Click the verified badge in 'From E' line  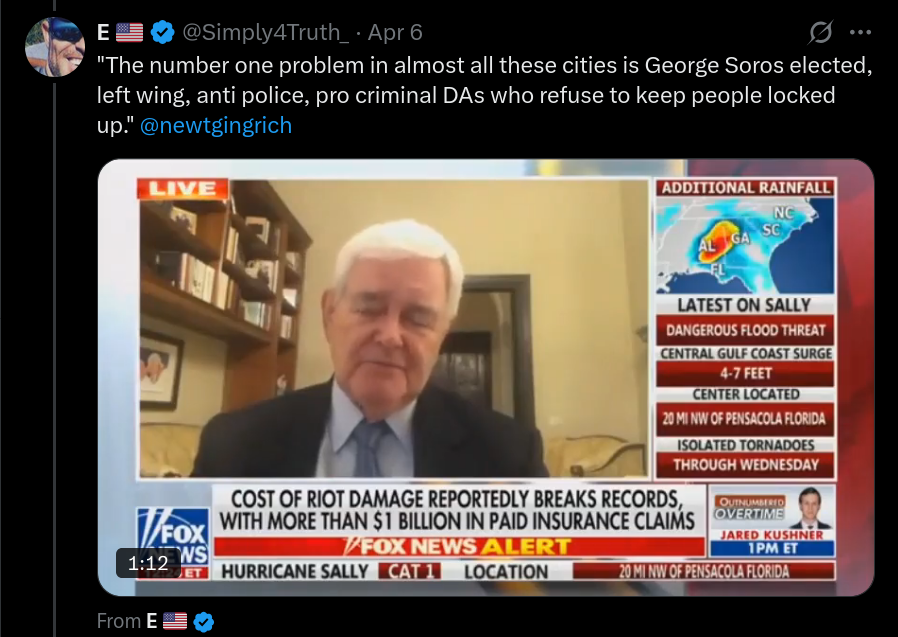point(203,622)
